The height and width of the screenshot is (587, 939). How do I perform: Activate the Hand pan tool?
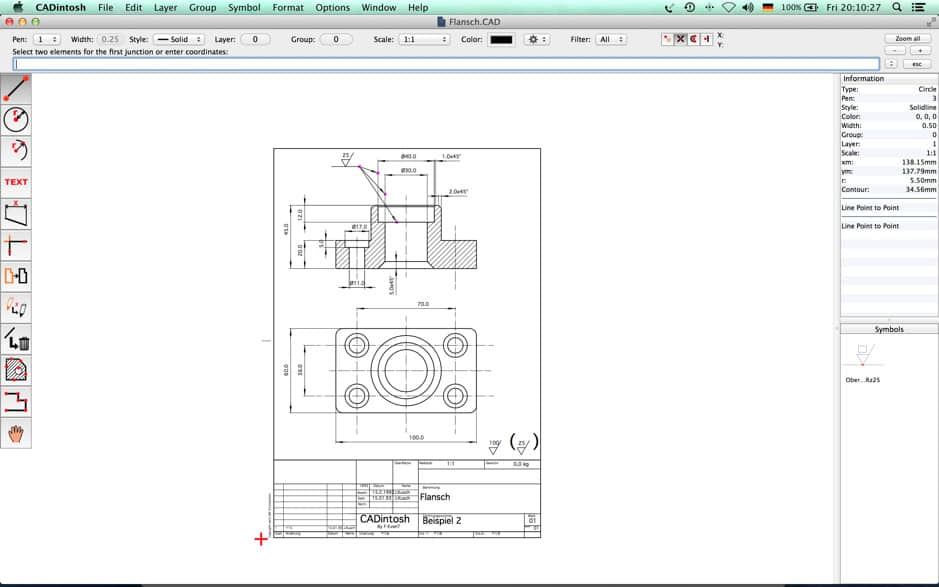[x=16, y=432]
